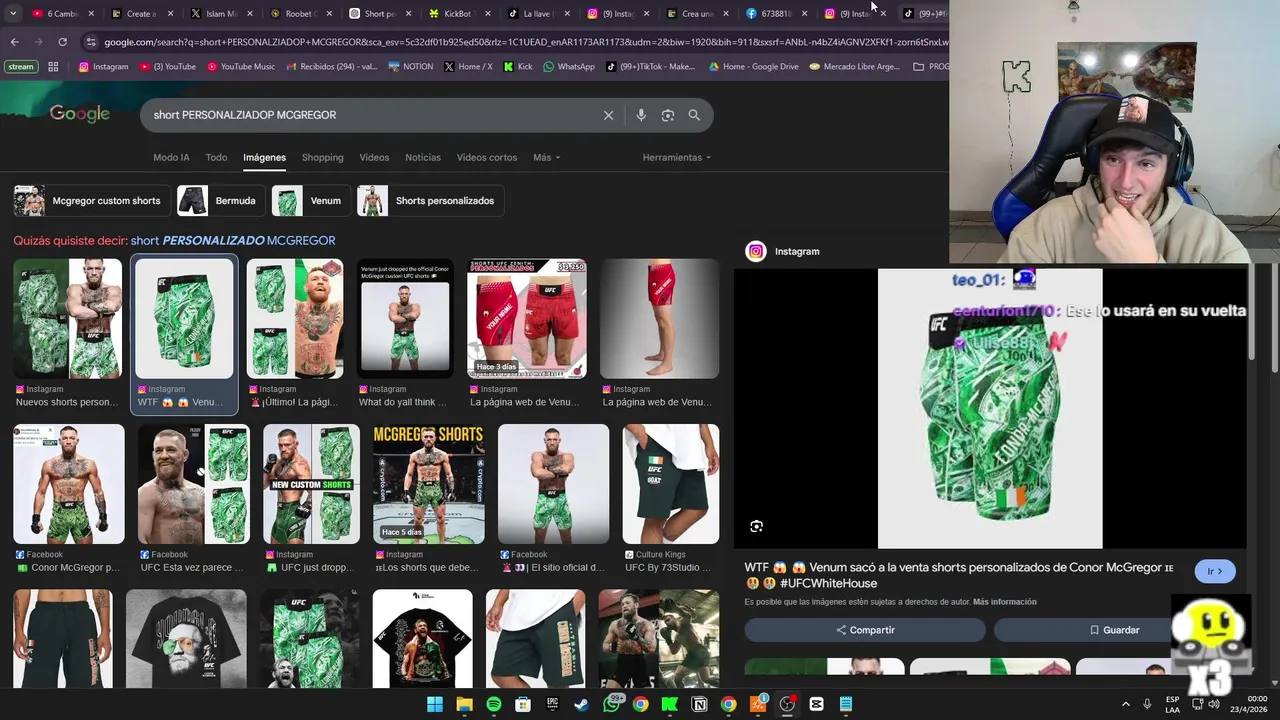Image resolution: width=1280 pixels, height=720 pixels.
Task: Open Google Lens image search icon
Action: click(668, 115)
